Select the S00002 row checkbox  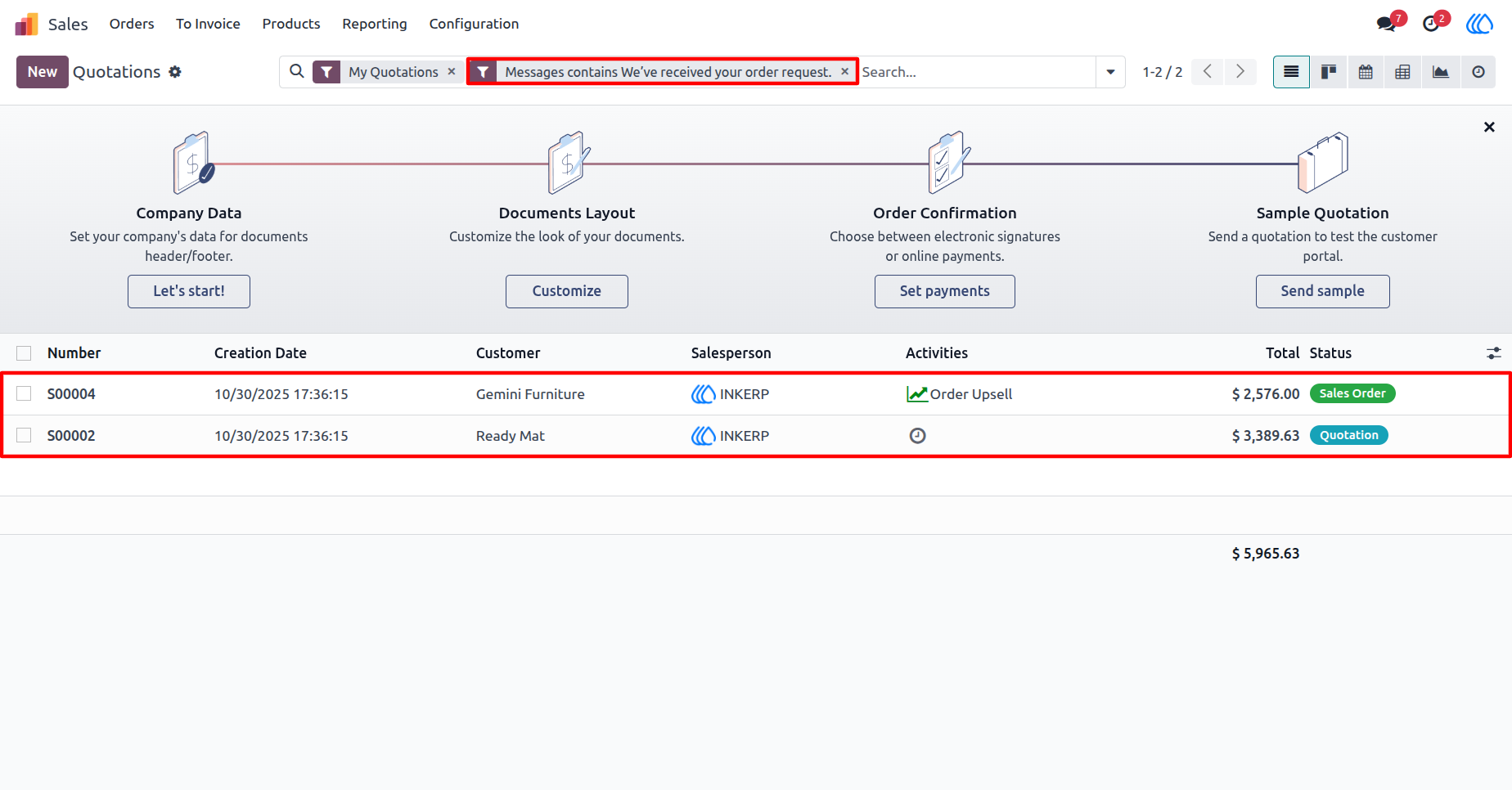coord(24,435)
